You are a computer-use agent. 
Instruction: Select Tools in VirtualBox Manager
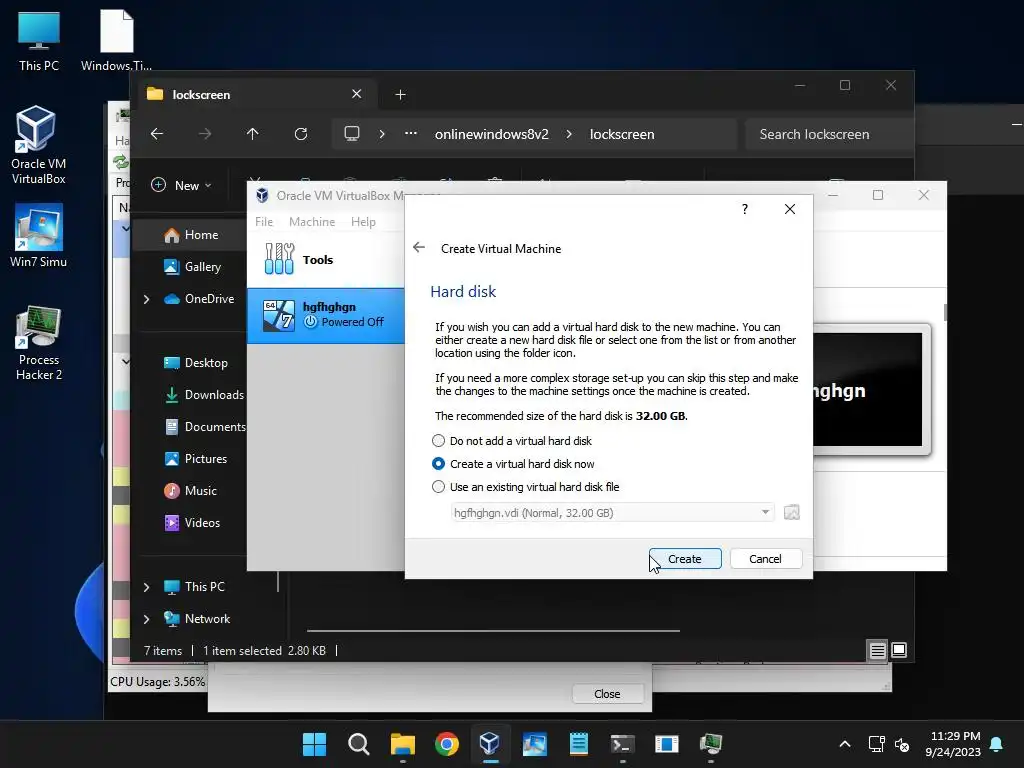point(326,259)
